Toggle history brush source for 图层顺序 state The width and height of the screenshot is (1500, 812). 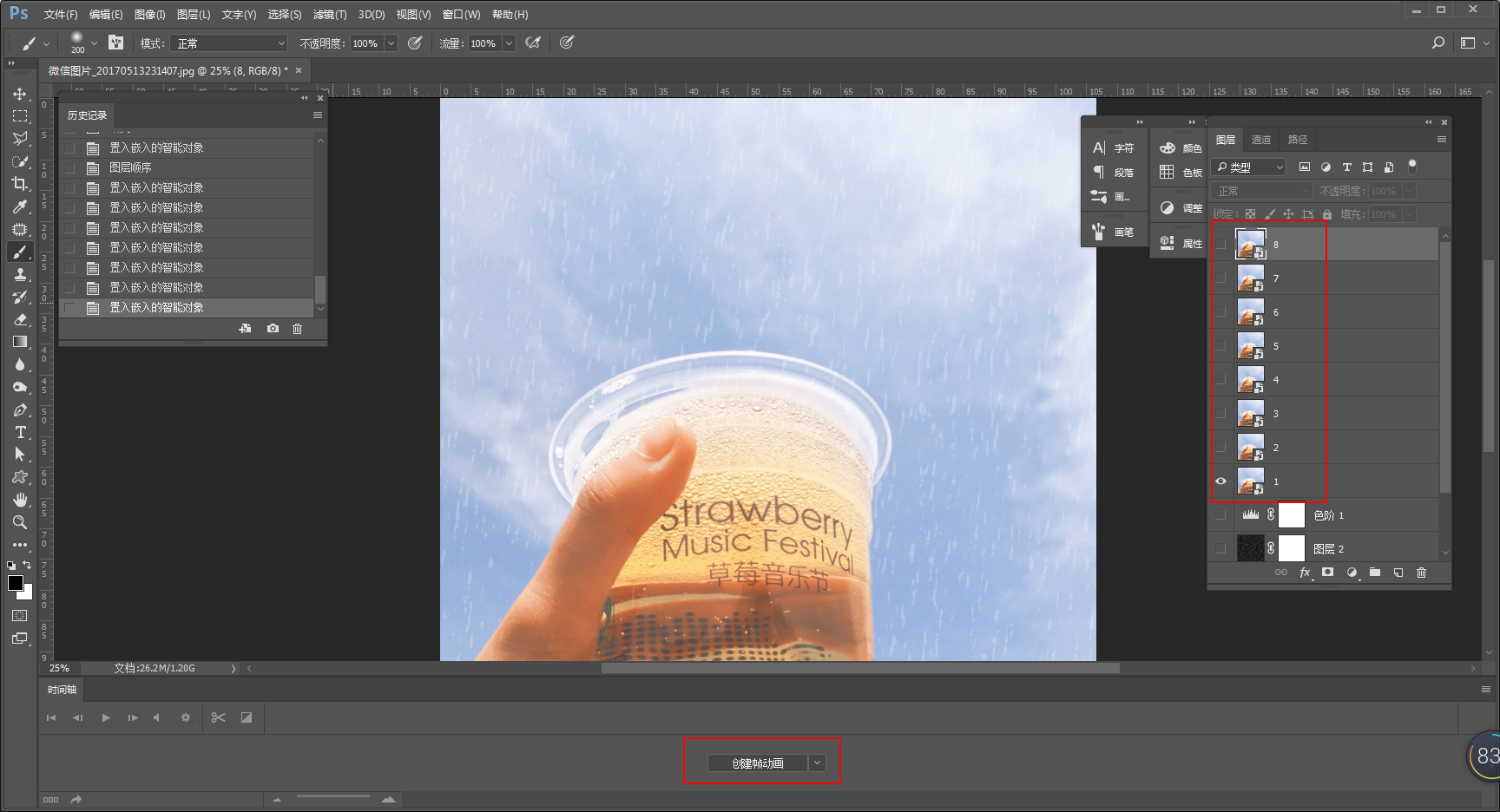click(x=69, y=168)
